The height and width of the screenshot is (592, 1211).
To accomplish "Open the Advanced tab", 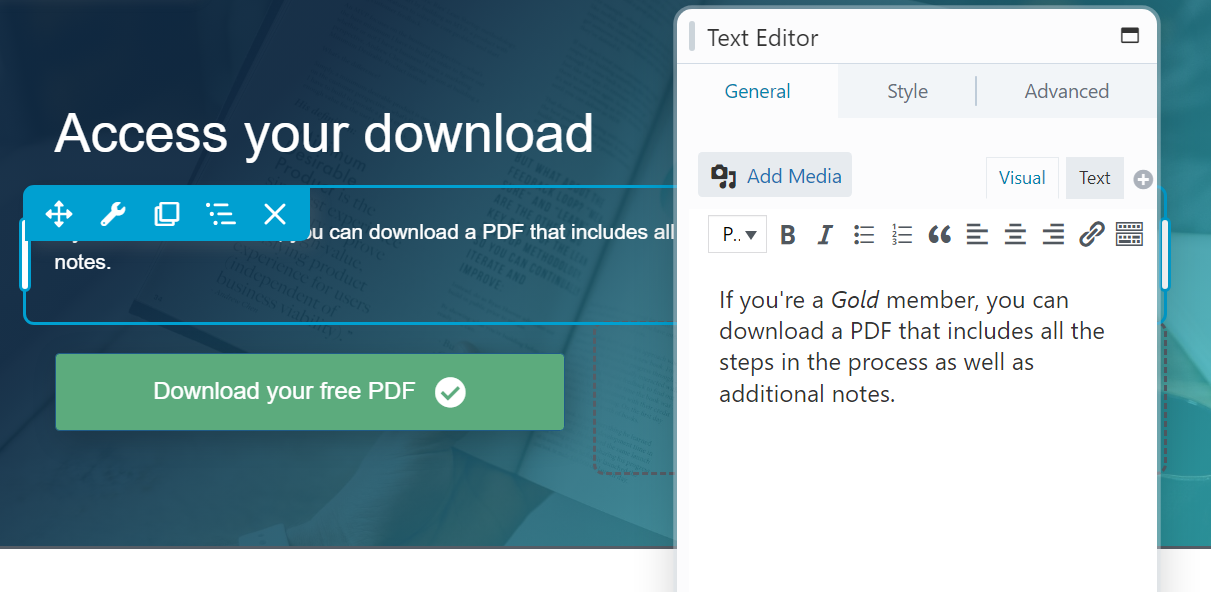I will 1066,91.
